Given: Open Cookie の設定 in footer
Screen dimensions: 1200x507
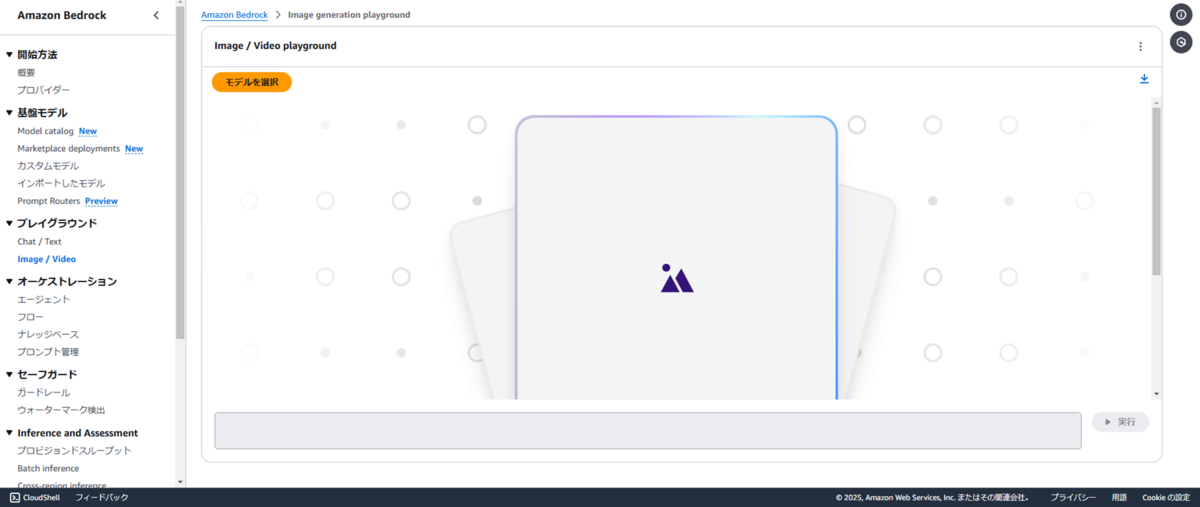Looking at the screenshot, I should tap(1166, 497).
